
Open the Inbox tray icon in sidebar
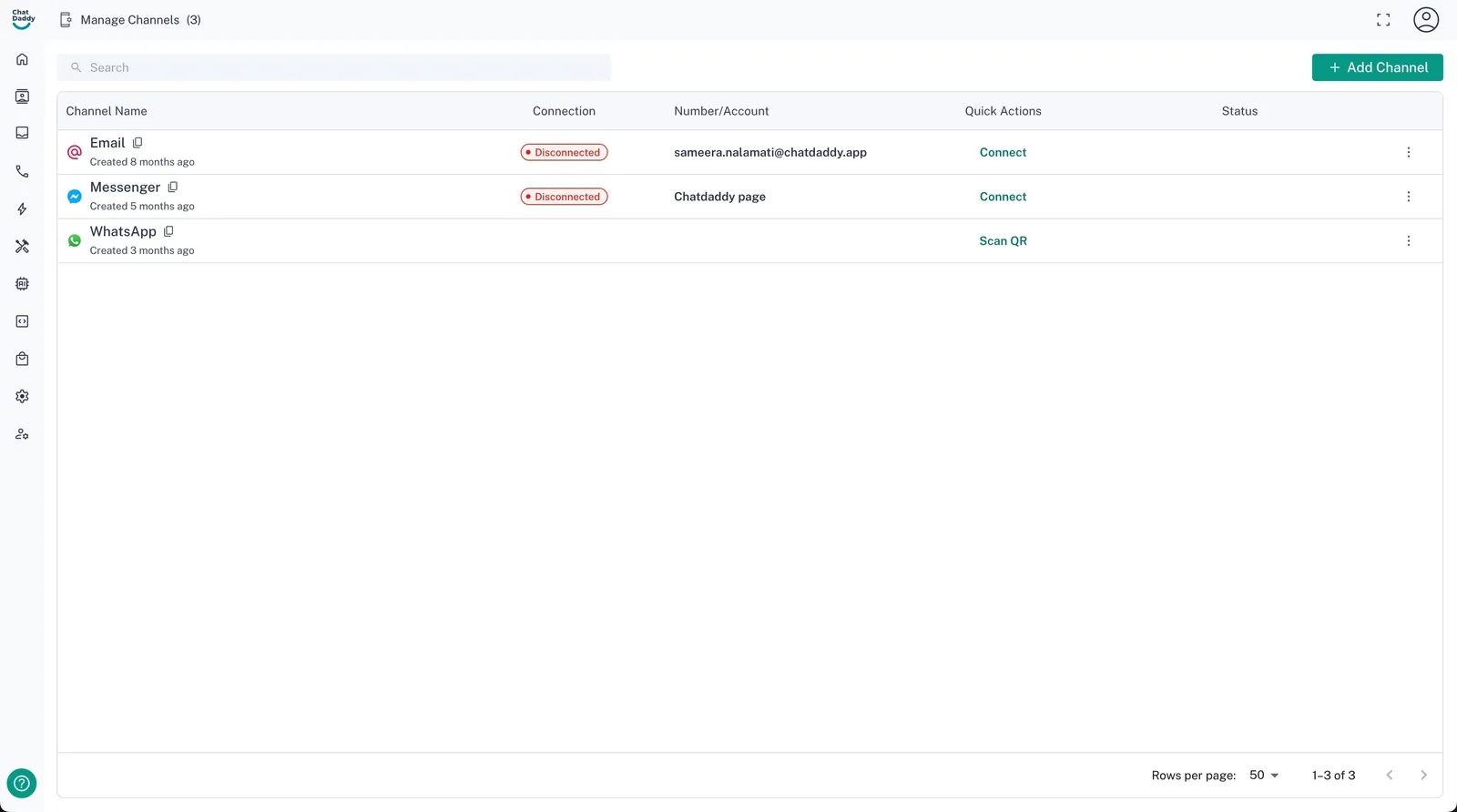(x=22, y=133)
